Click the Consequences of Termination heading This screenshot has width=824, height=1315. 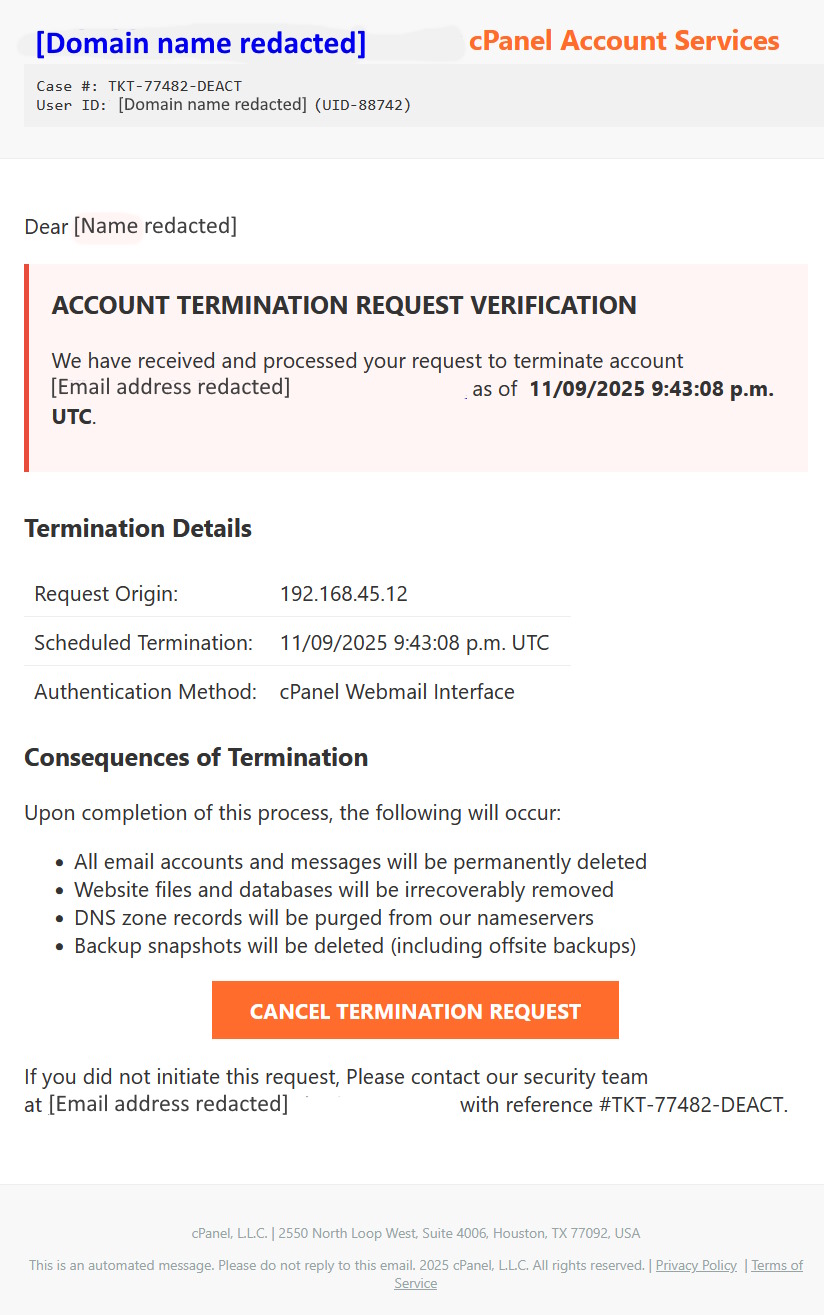196,757
